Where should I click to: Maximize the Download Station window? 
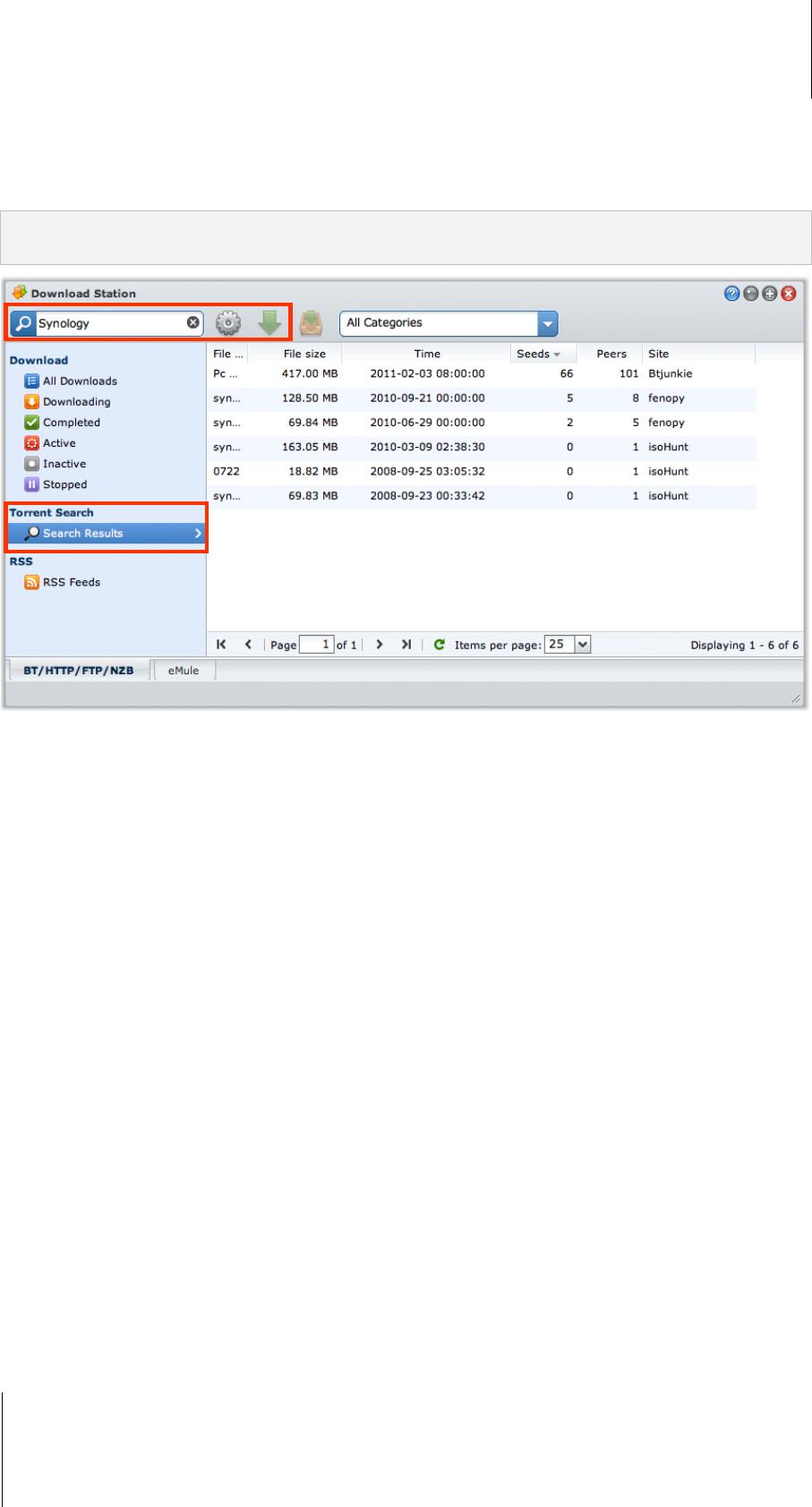(769, 293)
